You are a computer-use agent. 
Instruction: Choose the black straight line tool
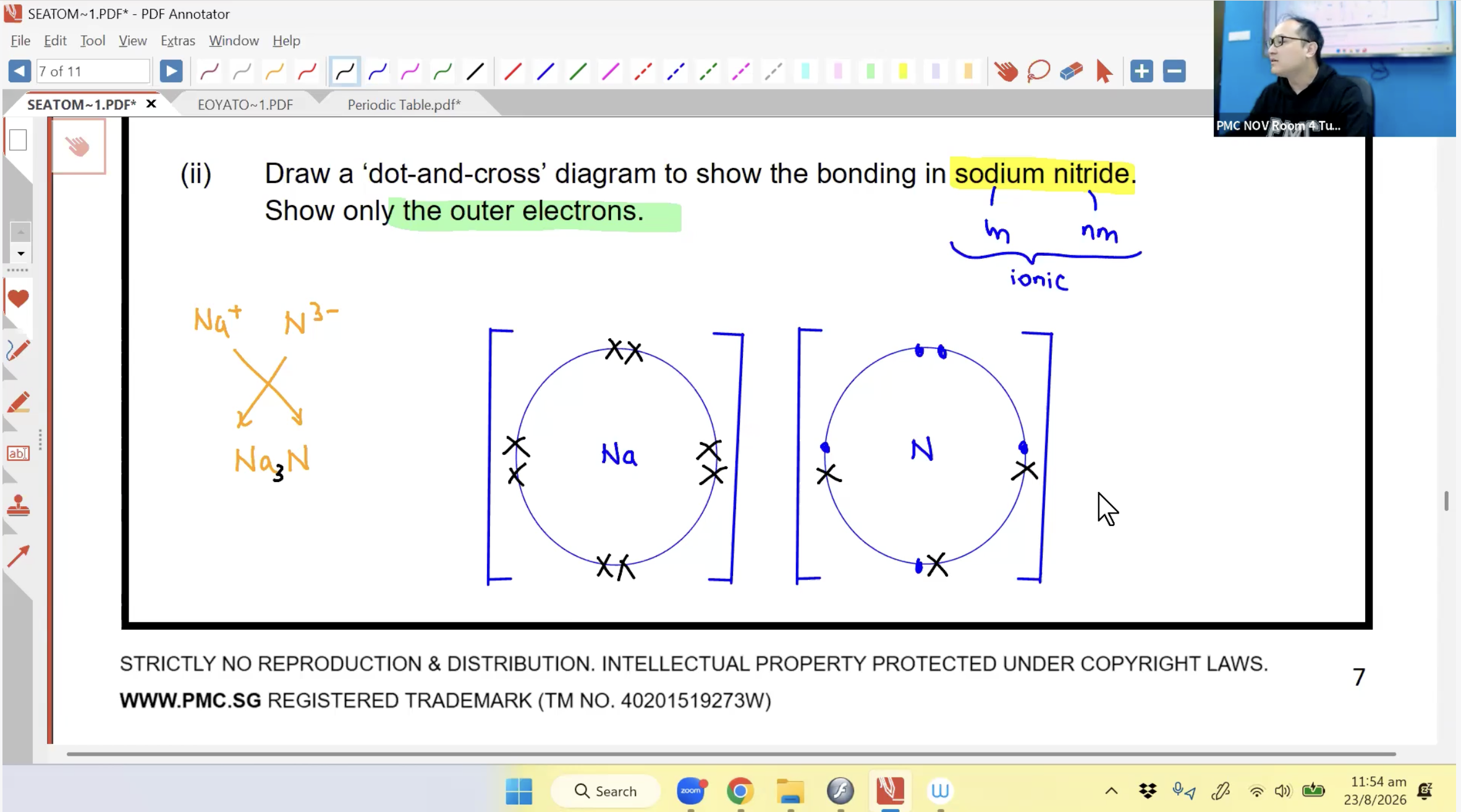tap(475, 72)
